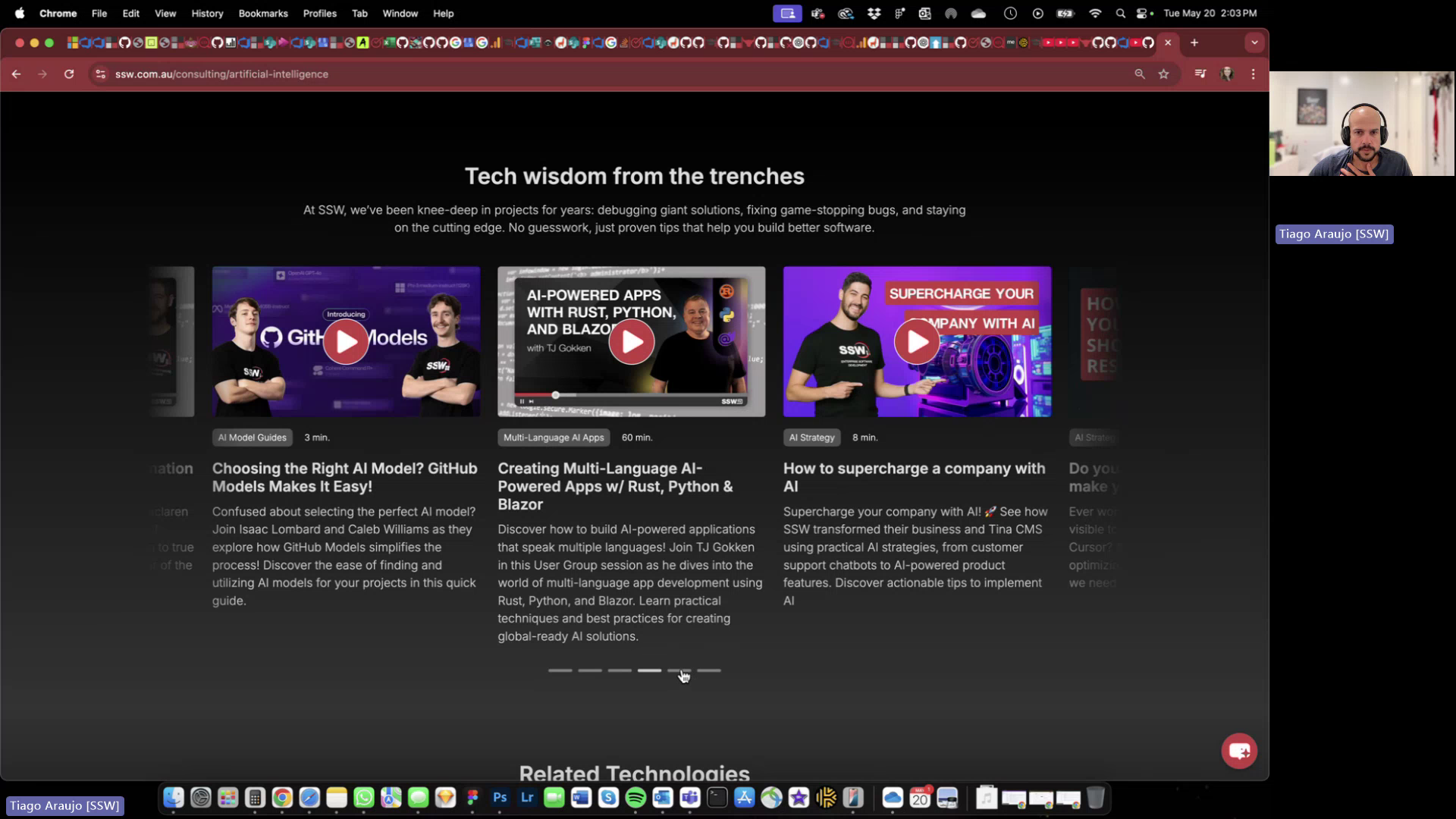The width and height of the screenshot is (1456, 819).
Task: Bookmark this page with the star
Action: pos(1163,74)
